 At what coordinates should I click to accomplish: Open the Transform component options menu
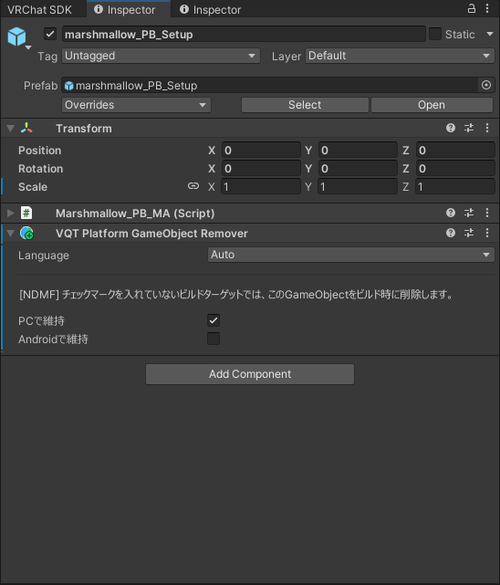[487, 128]
